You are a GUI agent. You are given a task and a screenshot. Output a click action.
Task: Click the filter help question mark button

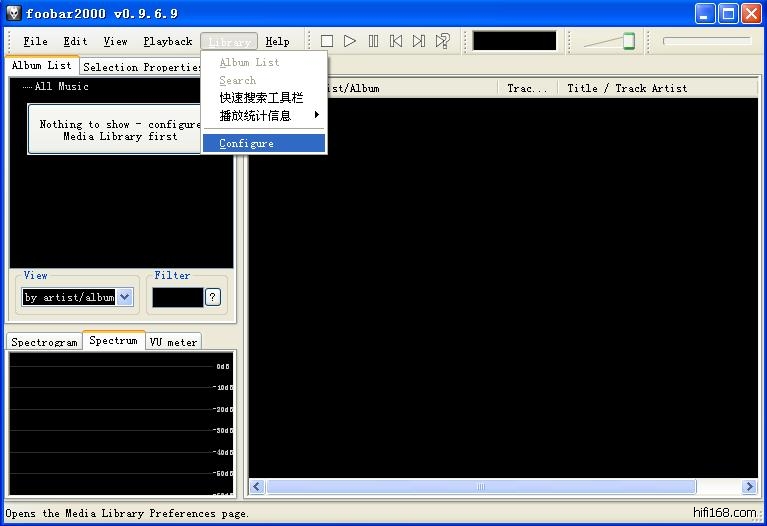(212, 297)
